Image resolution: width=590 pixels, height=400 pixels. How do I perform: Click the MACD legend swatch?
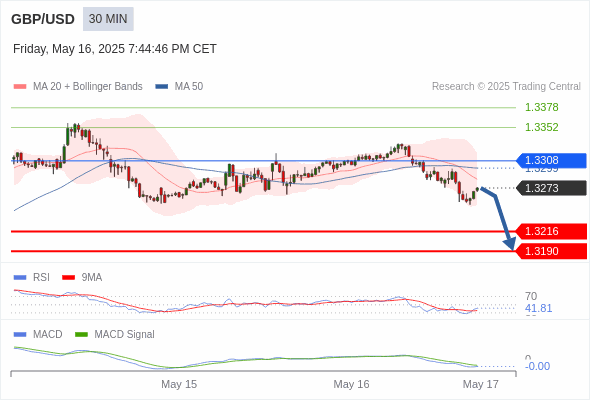point(20,334)
